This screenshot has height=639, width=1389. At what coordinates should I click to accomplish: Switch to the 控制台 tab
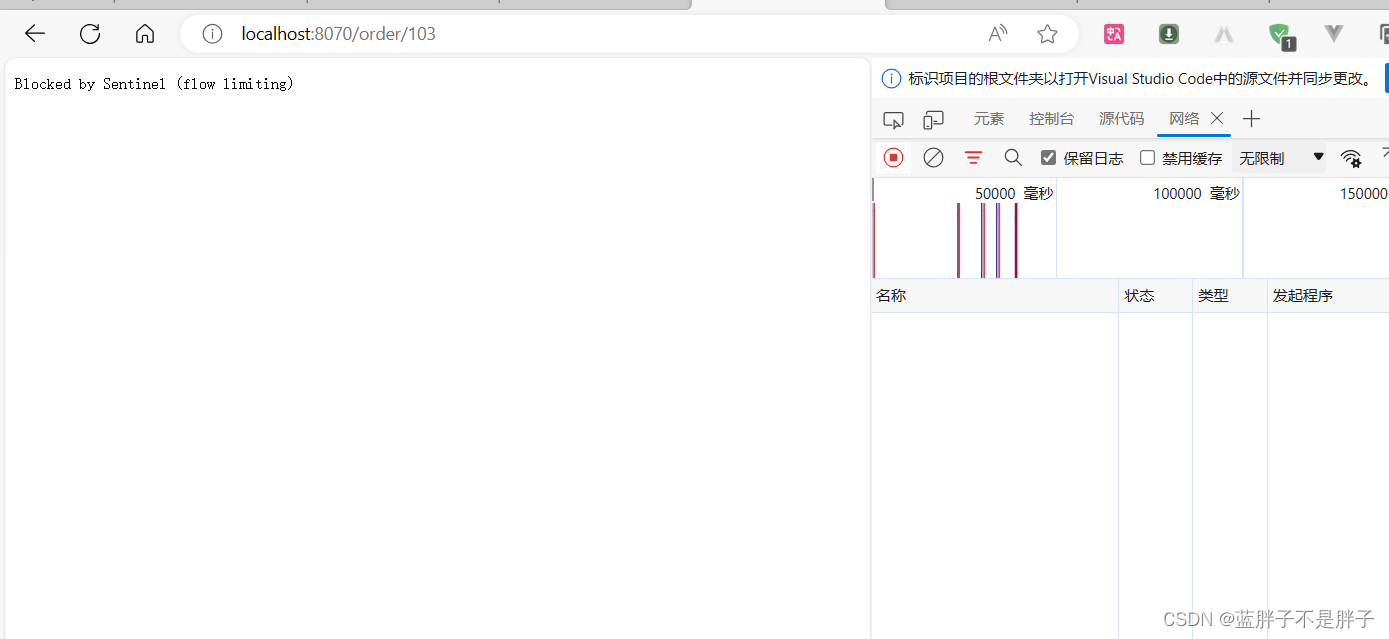(1052, 119)
